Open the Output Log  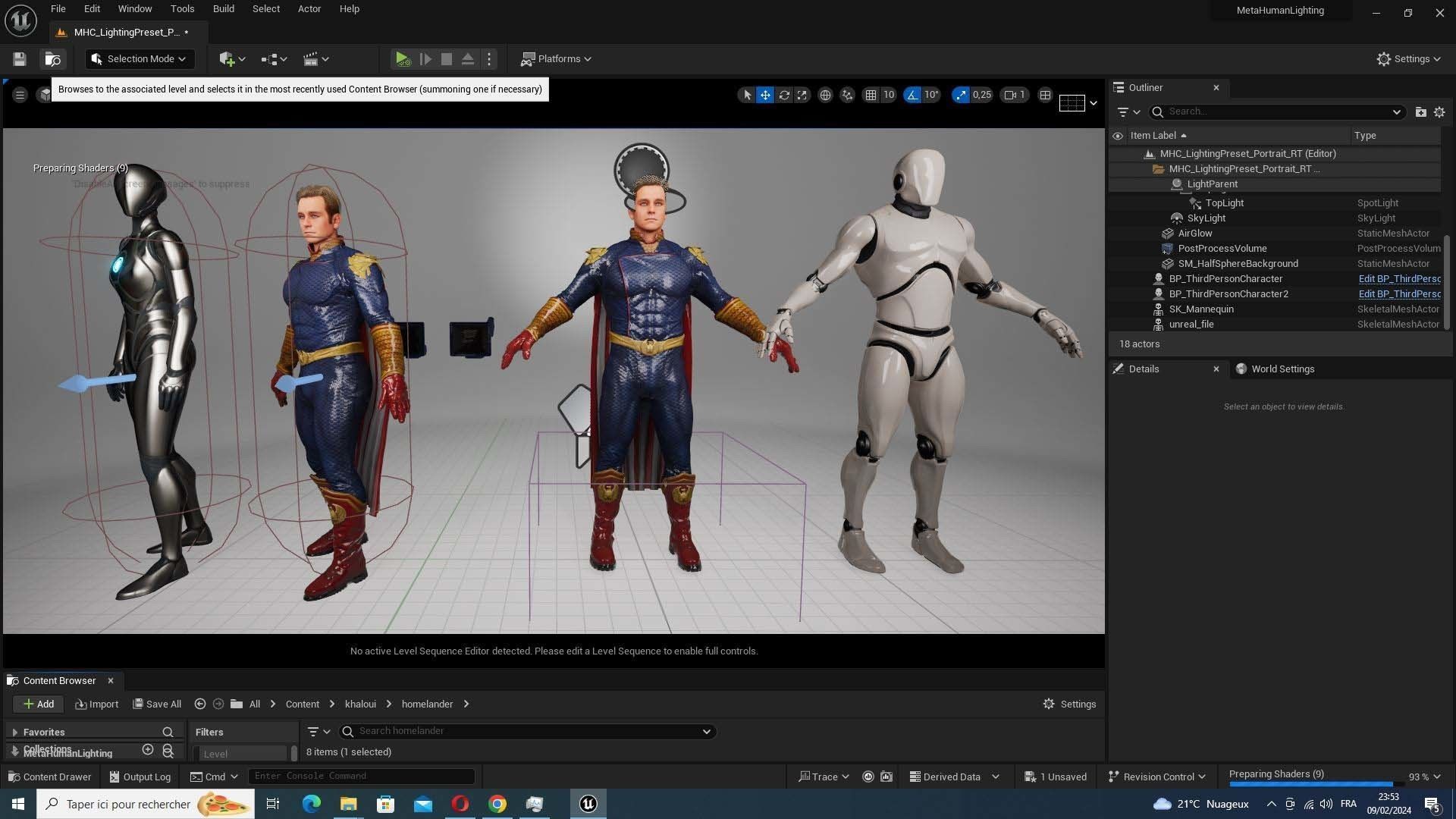140,777
